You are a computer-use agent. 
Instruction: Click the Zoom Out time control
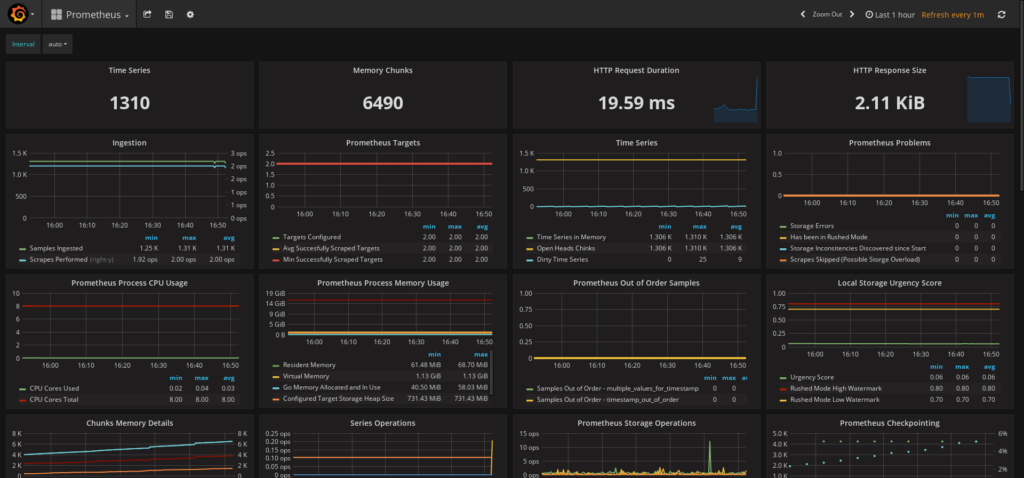(827, 14)
